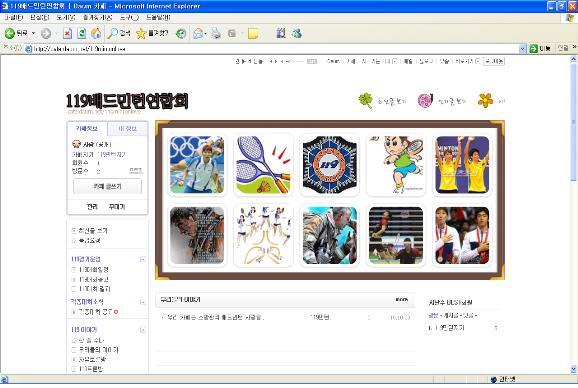Click the scrollbar up arrow

(x=573, y=59)
